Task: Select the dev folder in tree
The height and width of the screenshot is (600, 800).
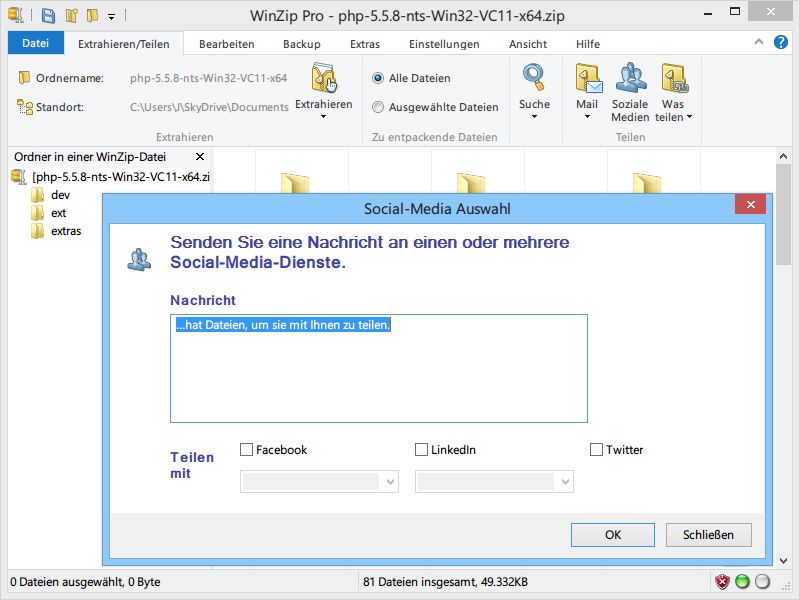Action: click(60, 195)
